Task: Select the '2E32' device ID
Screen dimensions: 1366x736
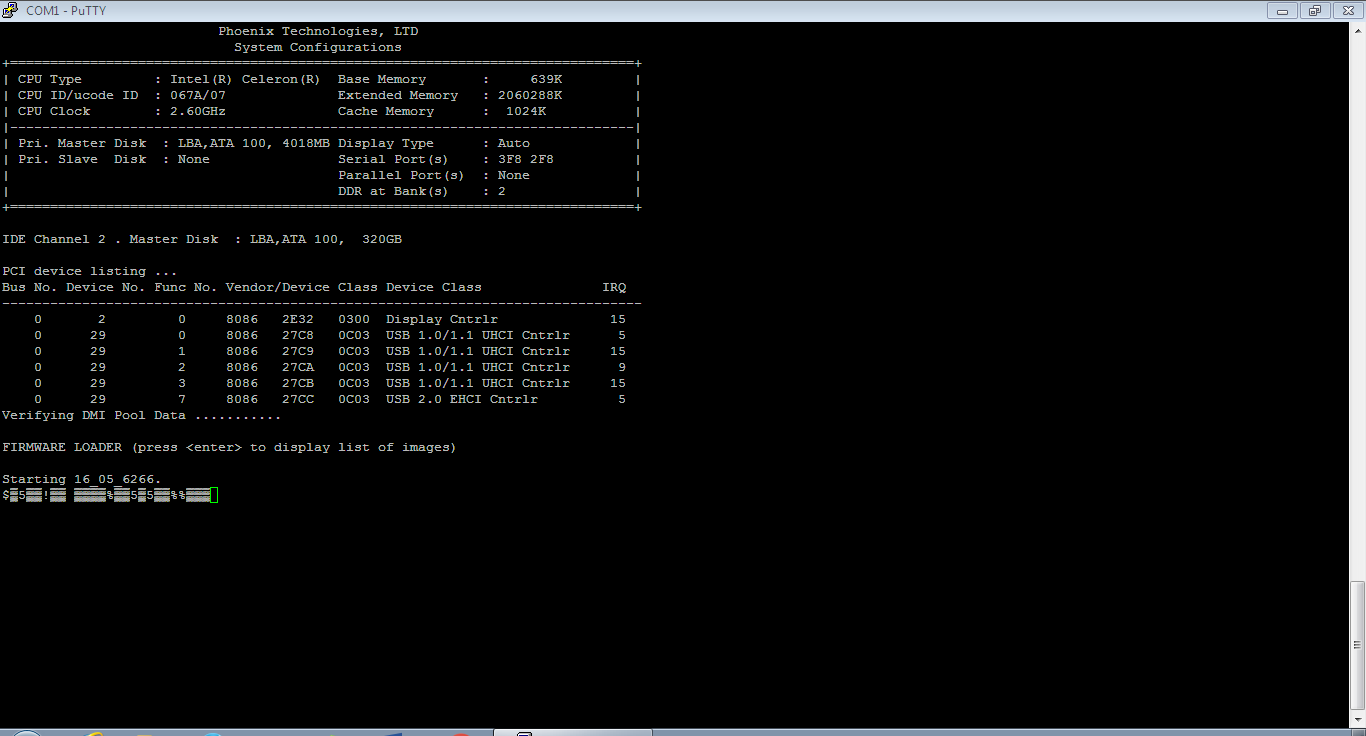Action: (298, 320)
